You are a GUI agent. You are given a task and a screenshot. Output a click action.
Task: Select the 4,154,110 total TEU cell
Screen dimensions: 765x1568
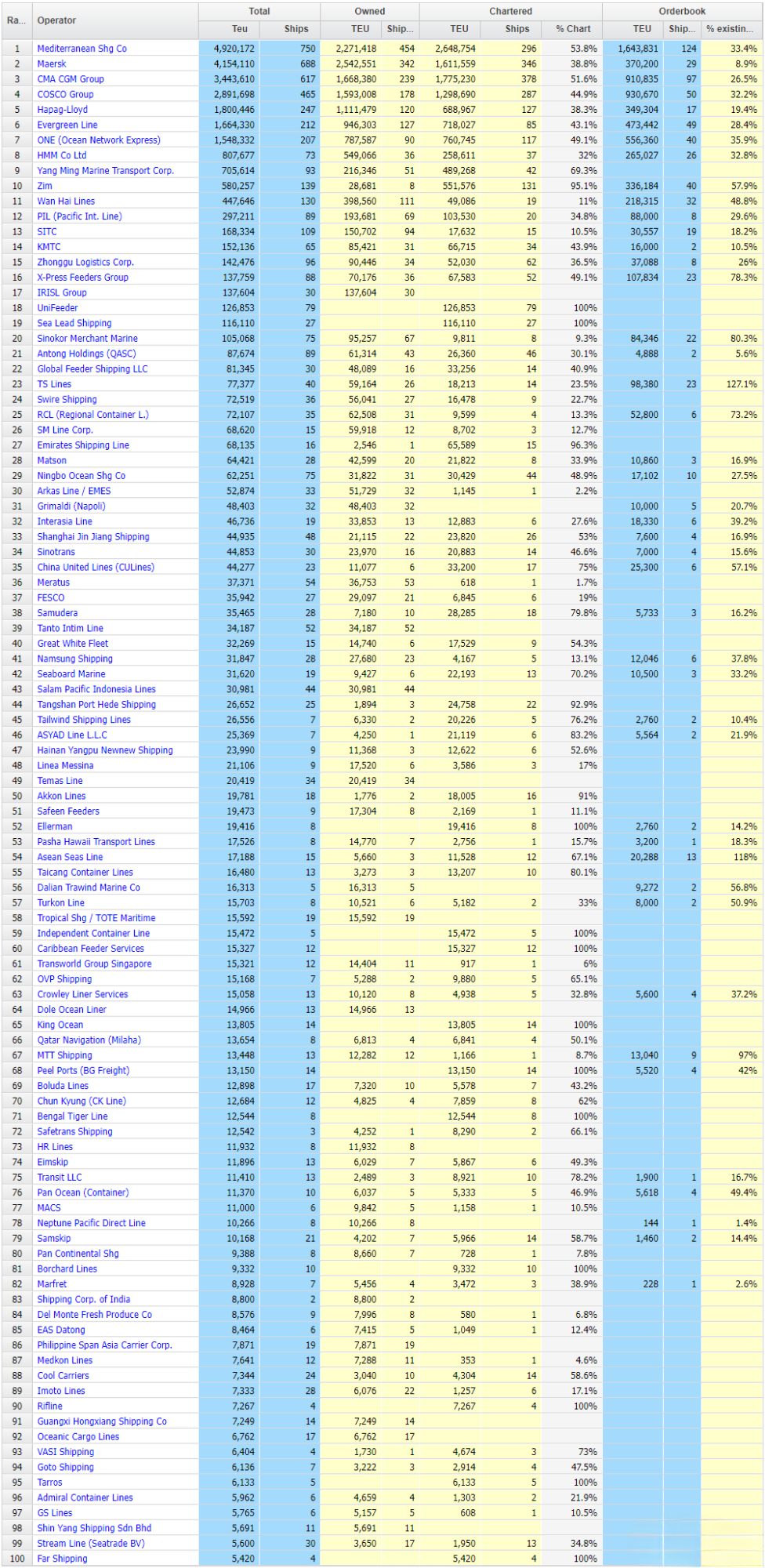229,64
